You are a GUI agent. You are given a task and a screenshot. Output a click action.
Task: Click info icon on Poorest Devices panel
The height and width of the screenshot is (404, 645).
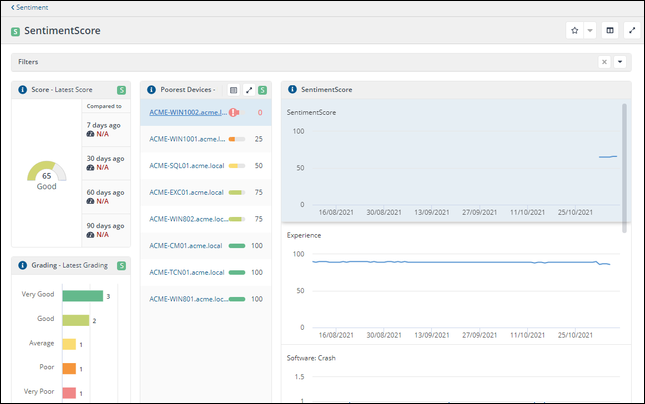pos(151,90)
